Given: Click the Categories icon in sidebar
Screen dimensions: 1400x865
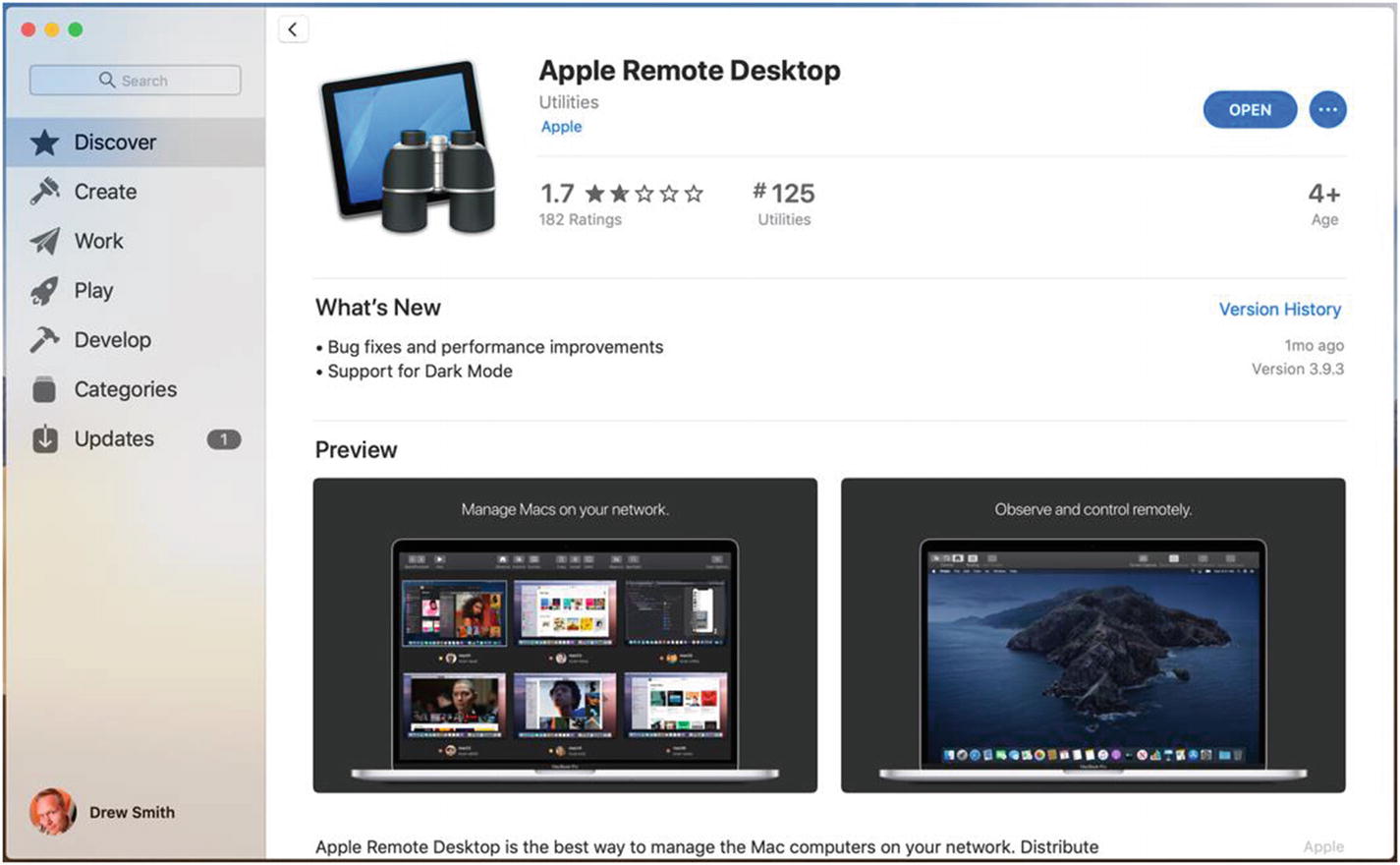Looking at the screenshot, I should click(x=44, y=389).
